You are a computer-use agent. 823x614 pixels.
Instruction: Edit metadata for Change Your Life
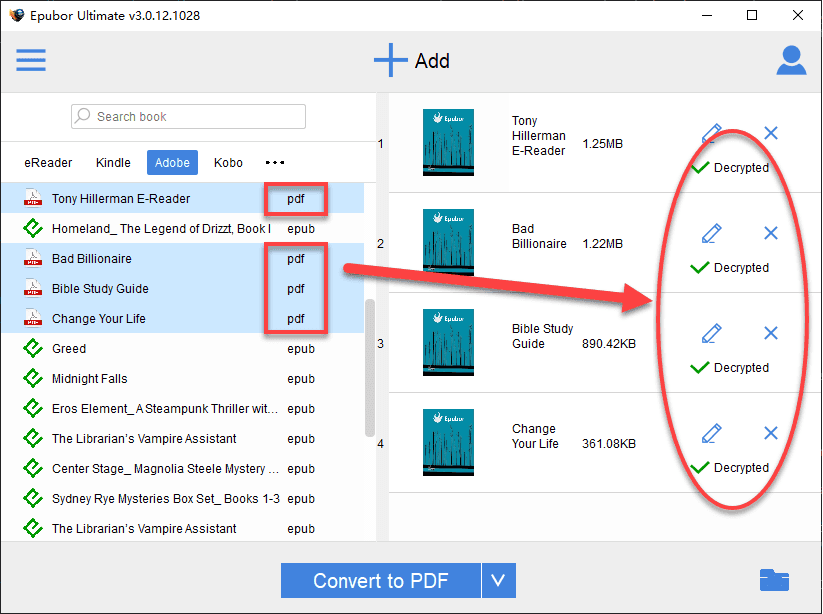pyautogui.click(x=712, y=433)
